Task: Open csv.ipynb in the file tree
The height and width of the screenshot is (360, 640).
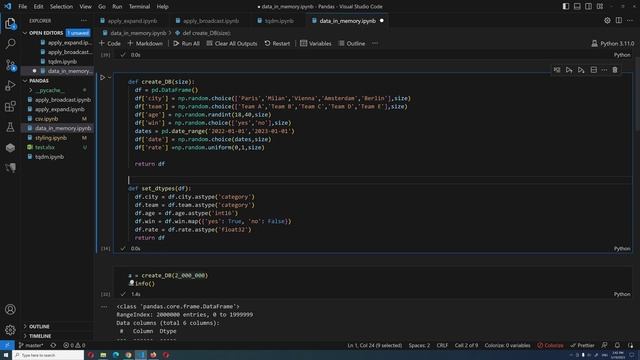Action: tap(46, 119)
